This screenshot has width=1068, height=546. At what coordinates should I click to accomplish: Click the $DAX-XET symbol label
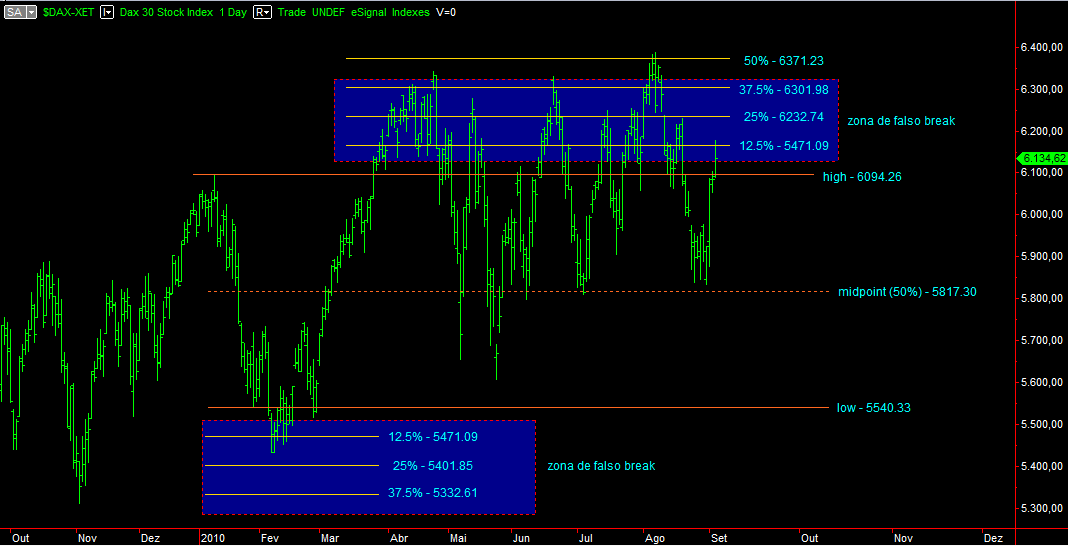point(68,12)
